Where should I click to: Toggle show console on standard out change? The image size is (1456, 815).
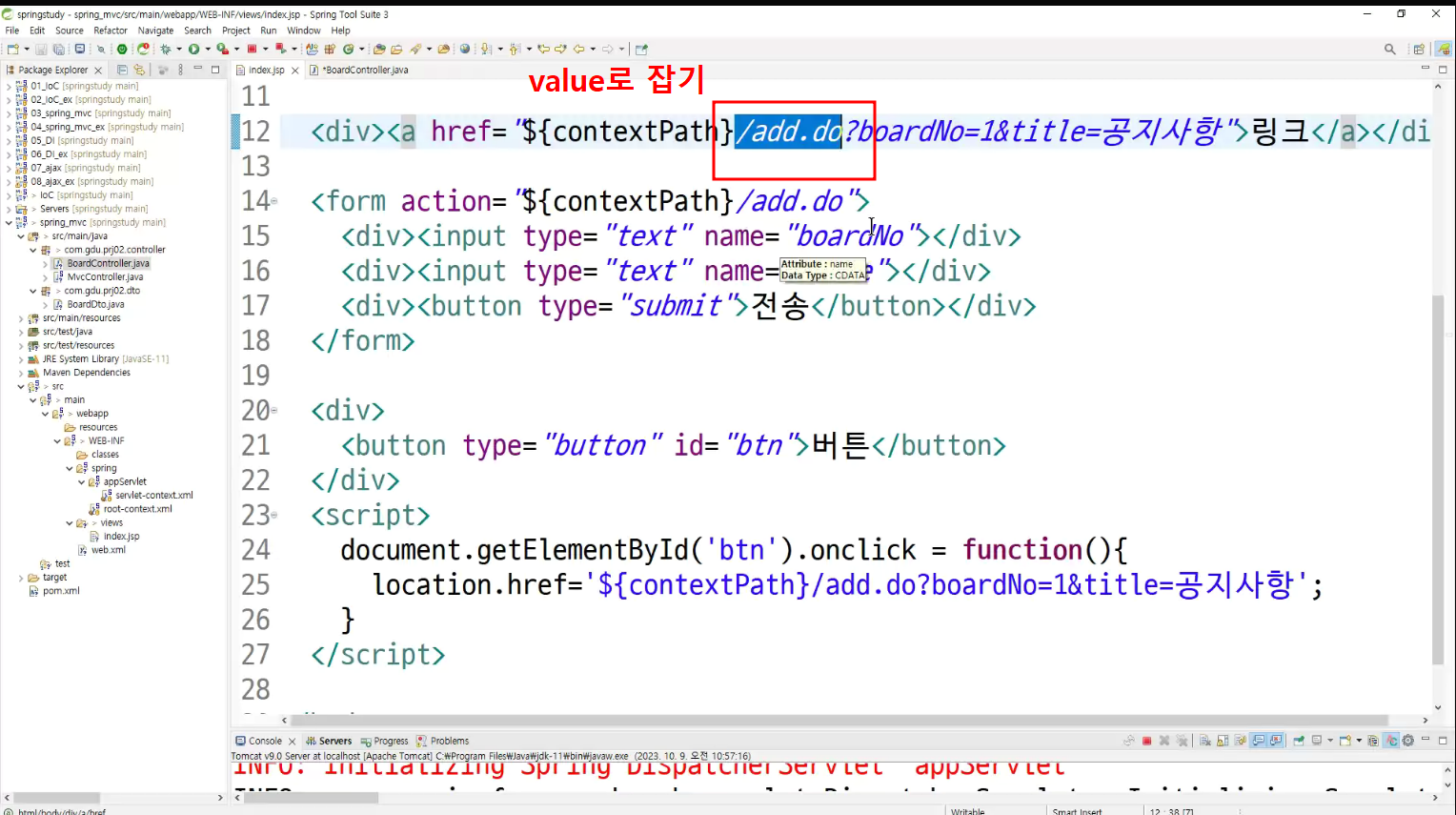(x=1258, y=741)
